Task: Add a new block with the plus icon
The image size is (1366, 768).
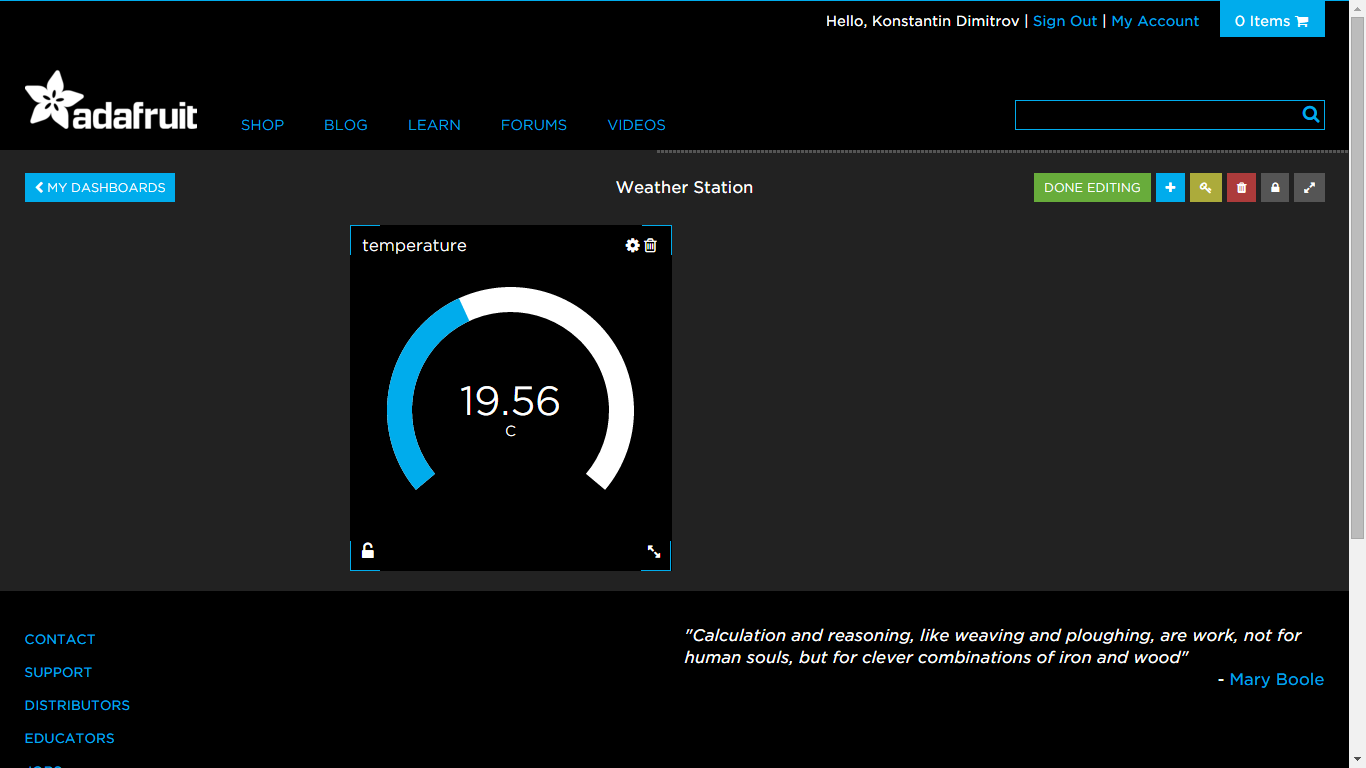Action: click(x=1170, y=187)
